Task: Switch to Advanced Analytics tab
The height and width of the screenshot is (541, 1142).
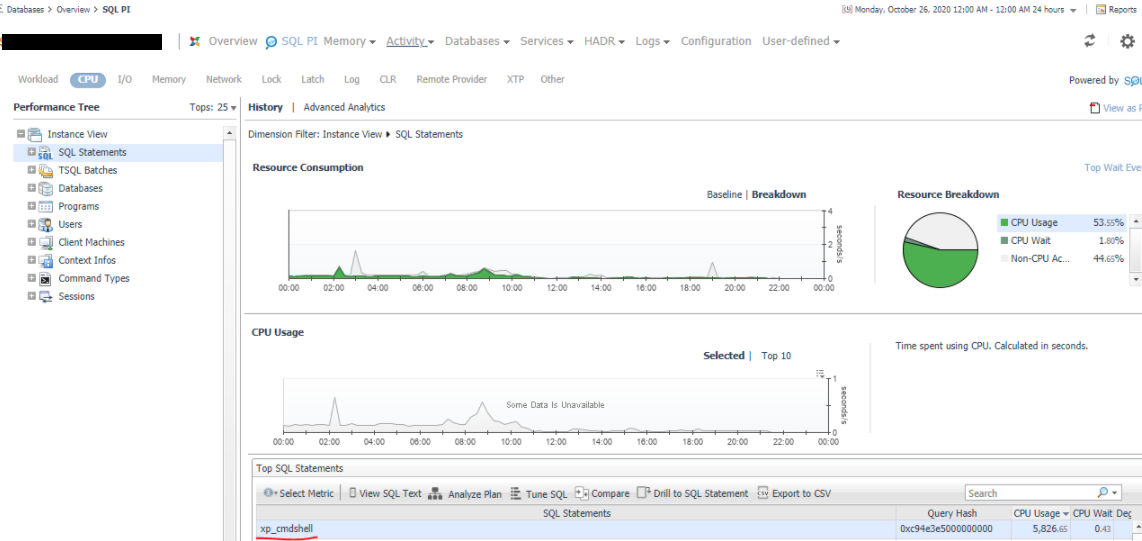Action: 344,107
